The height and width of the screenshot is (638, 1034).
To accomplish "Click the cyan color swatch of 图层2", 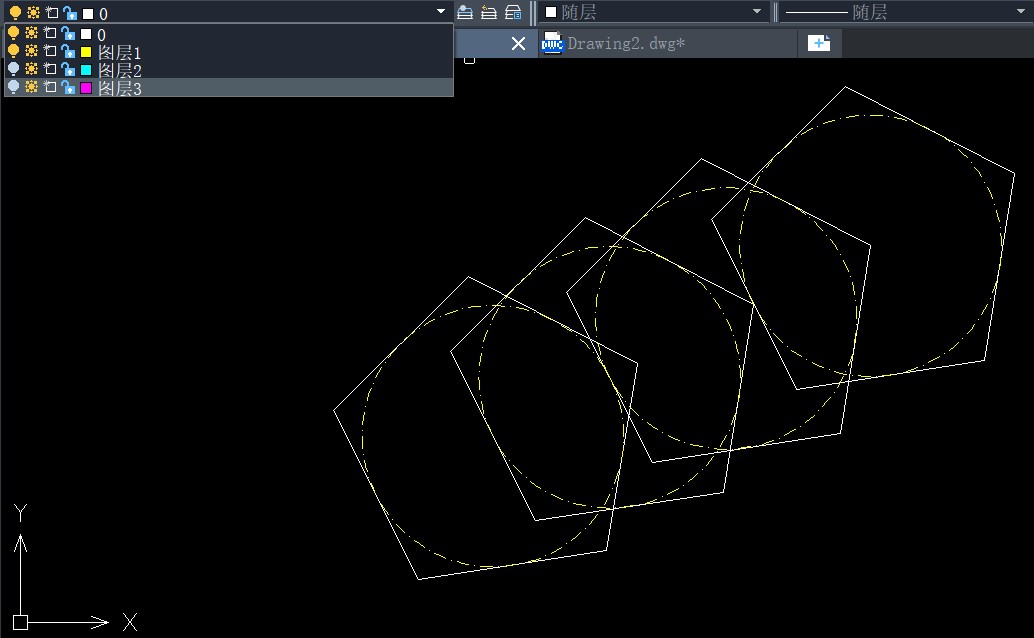I will pos(86,69).
